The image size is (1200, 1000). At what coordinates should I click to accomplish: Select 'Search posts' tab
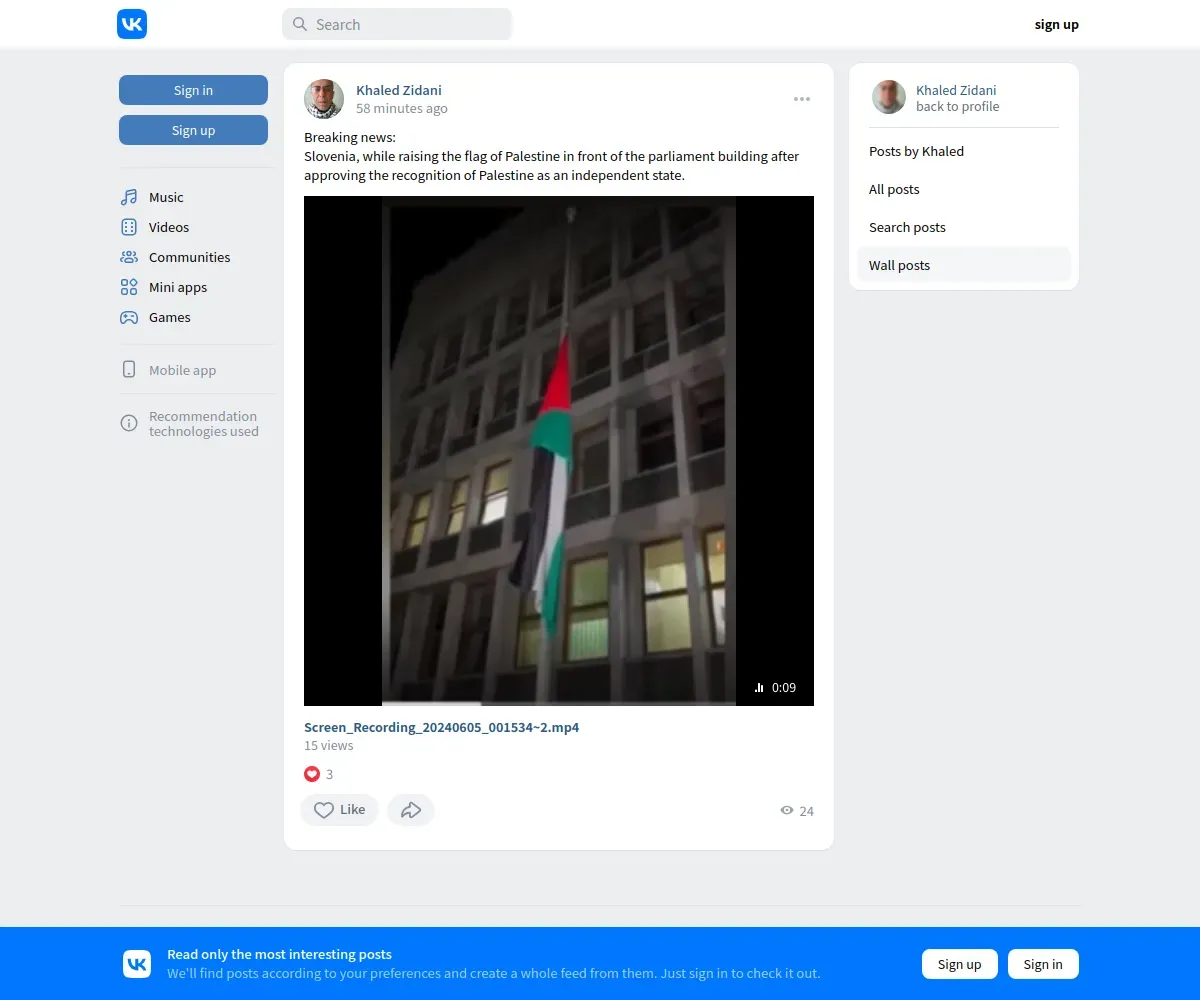click(x=964, y=227)
